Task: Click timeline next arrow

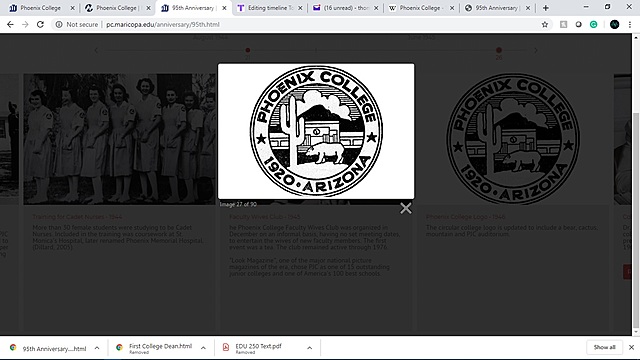Action: (x=536, y=51)
